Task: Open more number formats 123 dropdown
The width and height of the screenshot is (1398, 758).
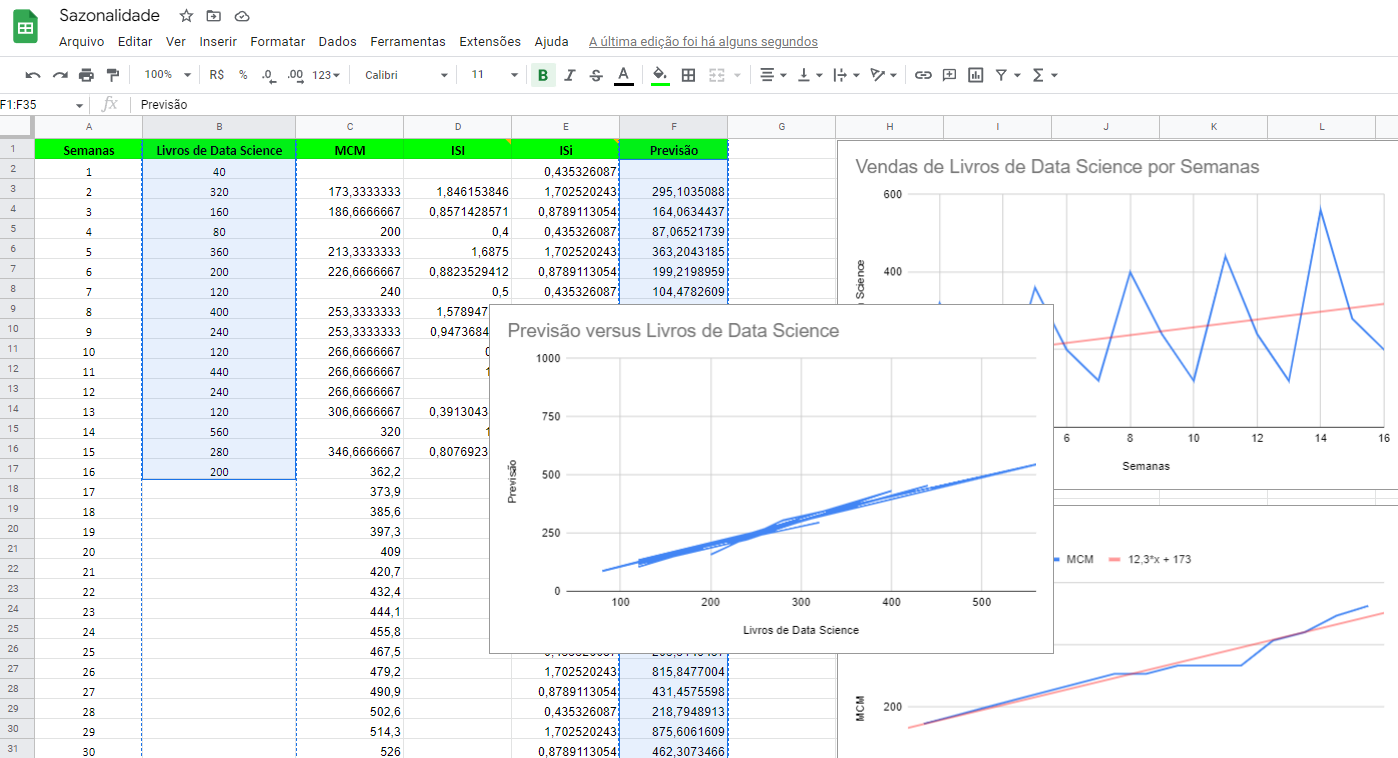Action: point(326,75)
